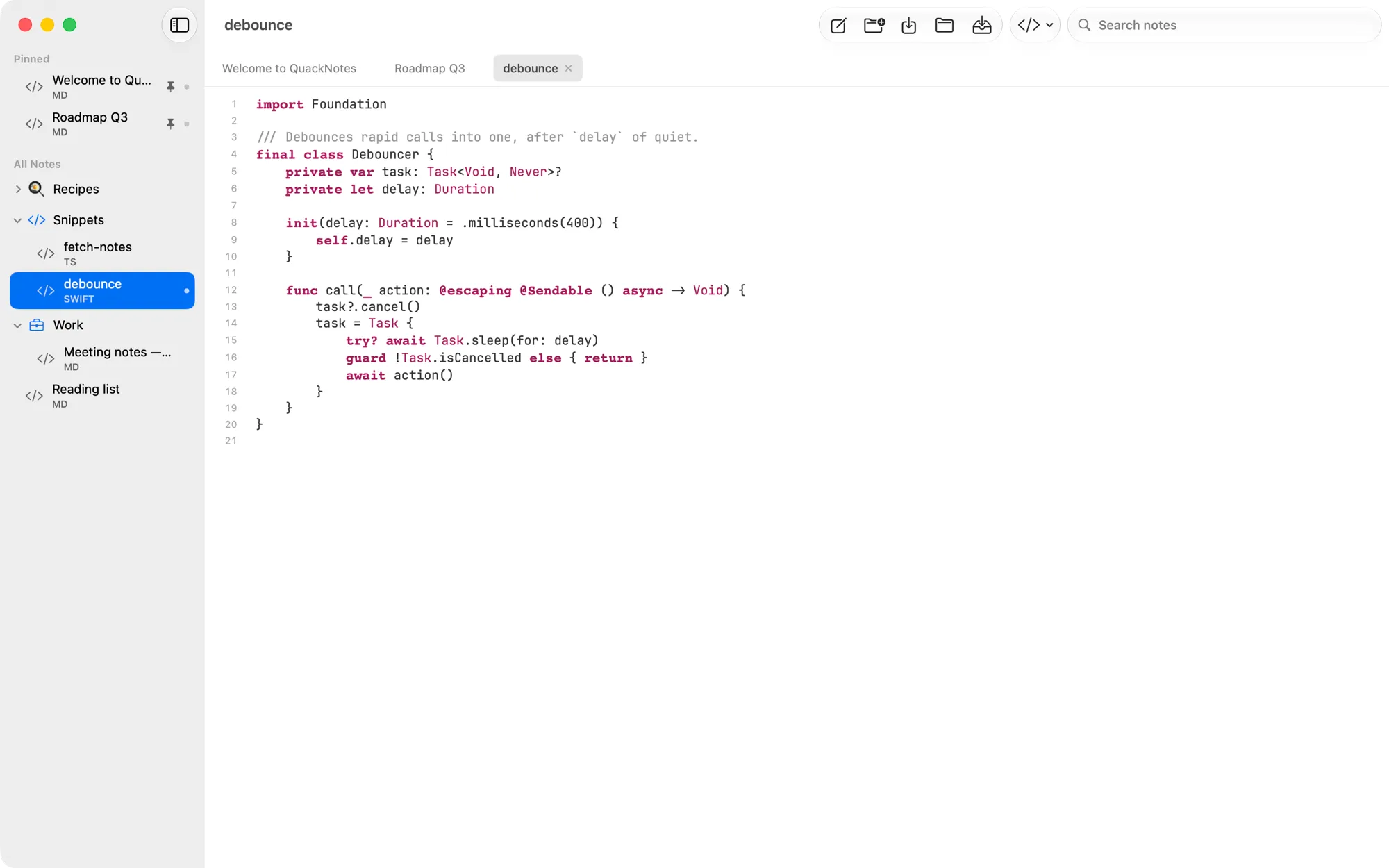
Task: Create a new note with compose icon
Action: coord(838,26)
